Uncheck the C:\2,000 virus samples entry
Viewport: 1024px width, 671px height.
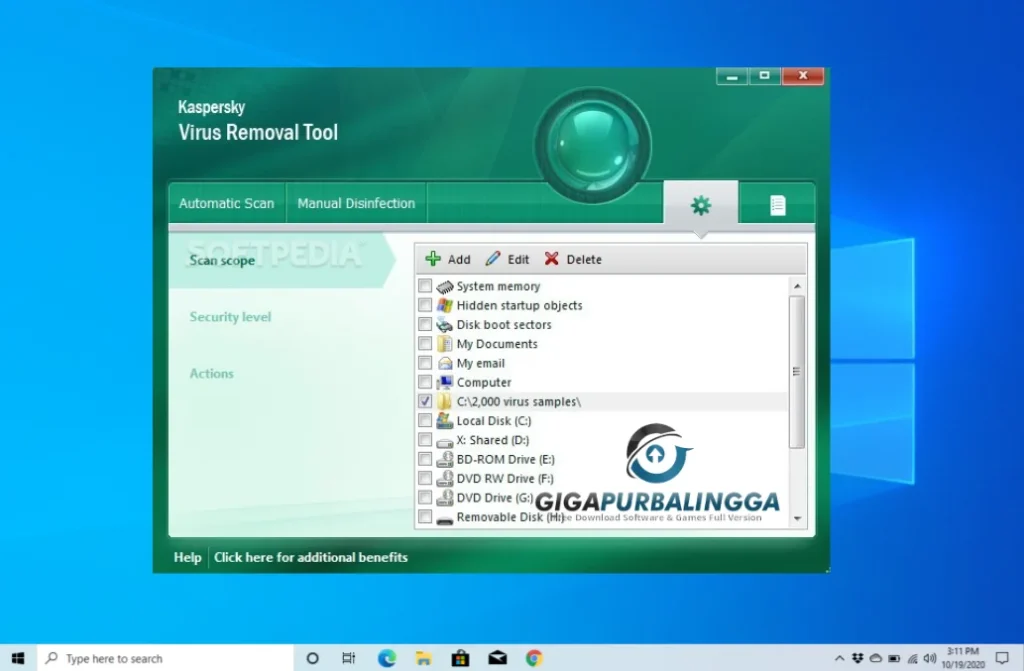[x=424, y=401]
